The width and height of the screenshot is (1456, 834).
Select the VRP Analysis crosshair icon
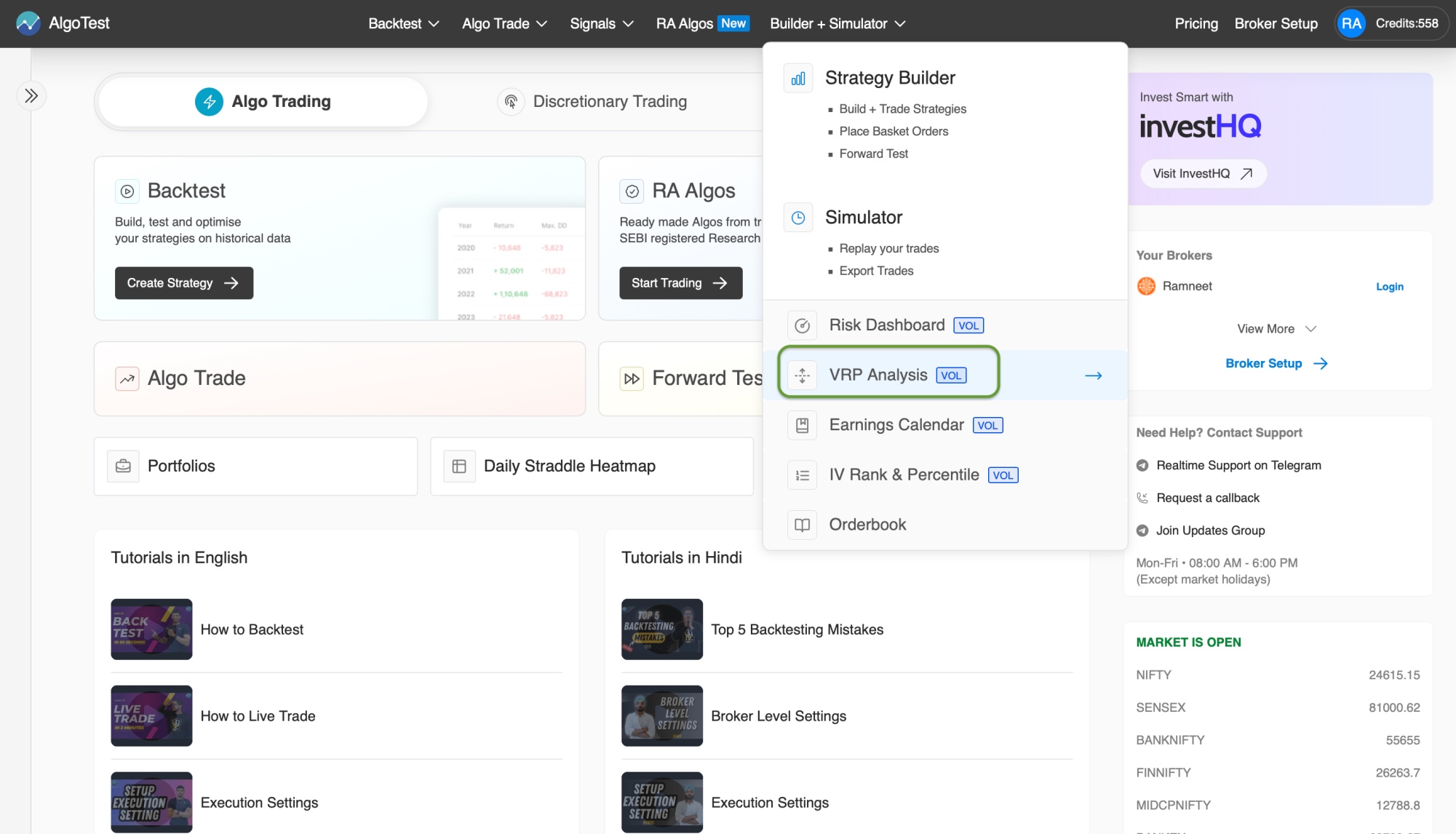[802, 375]
